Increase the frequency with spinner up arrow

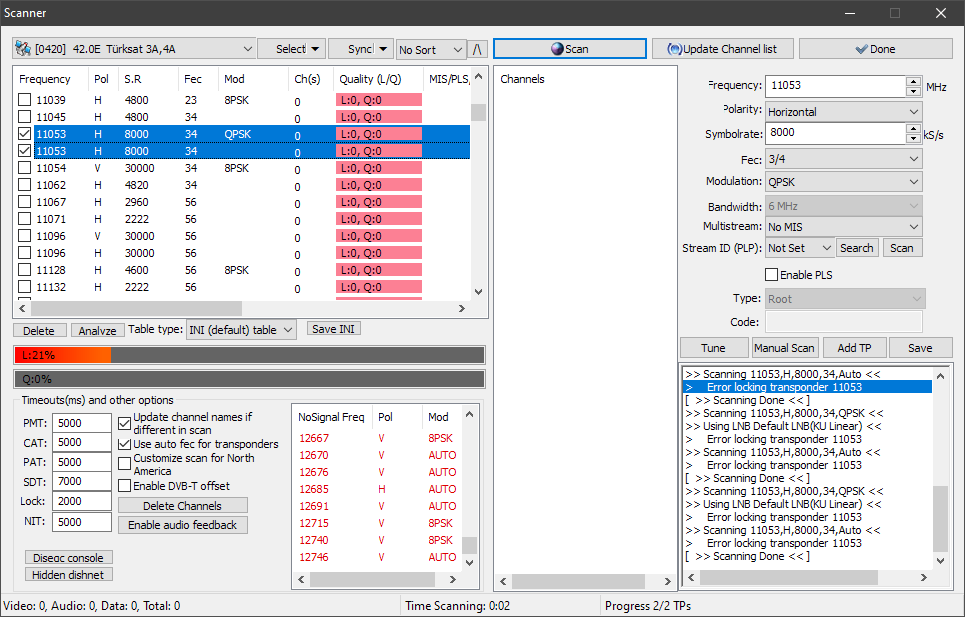click(x=913, y=82)
